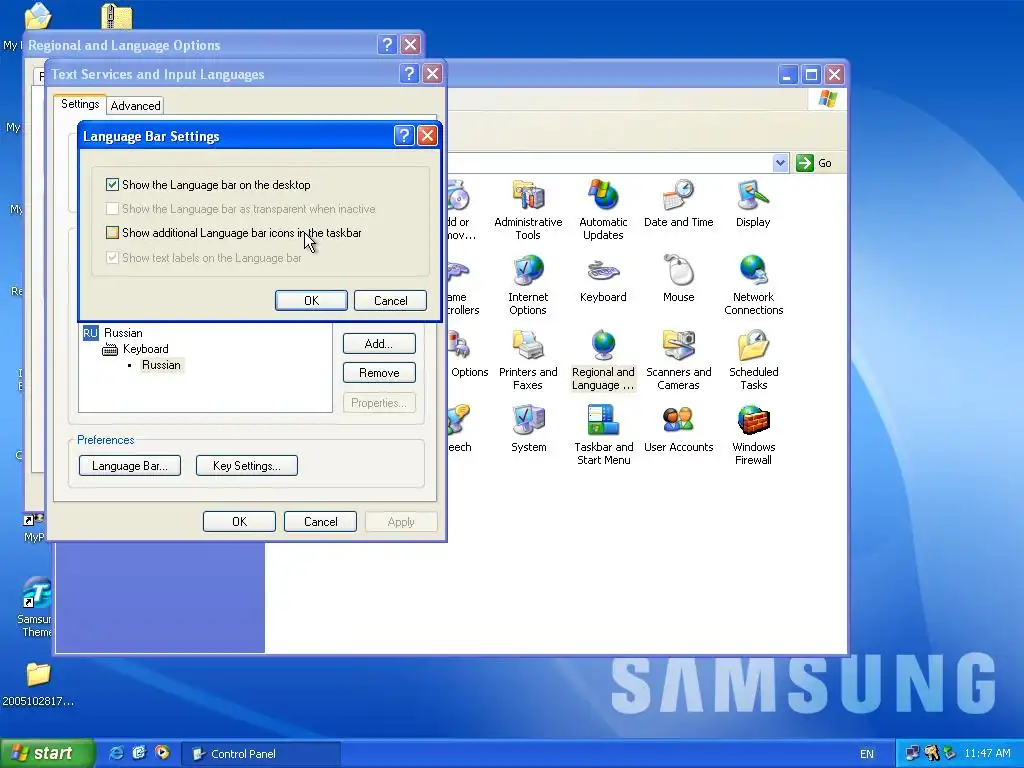
Task: Open Keyboard control panel icon
Action: (603, 278)
